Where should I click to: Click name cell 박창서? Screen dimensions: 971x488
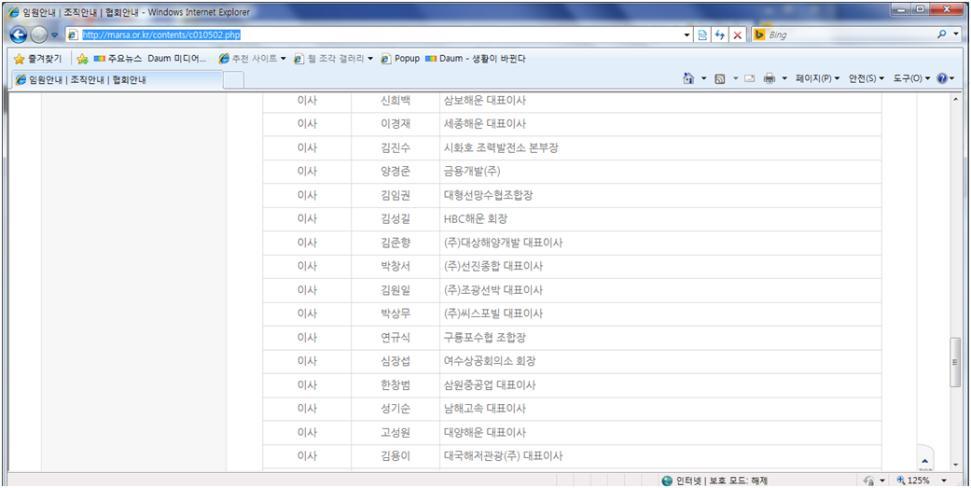click(x=395, y=266)
